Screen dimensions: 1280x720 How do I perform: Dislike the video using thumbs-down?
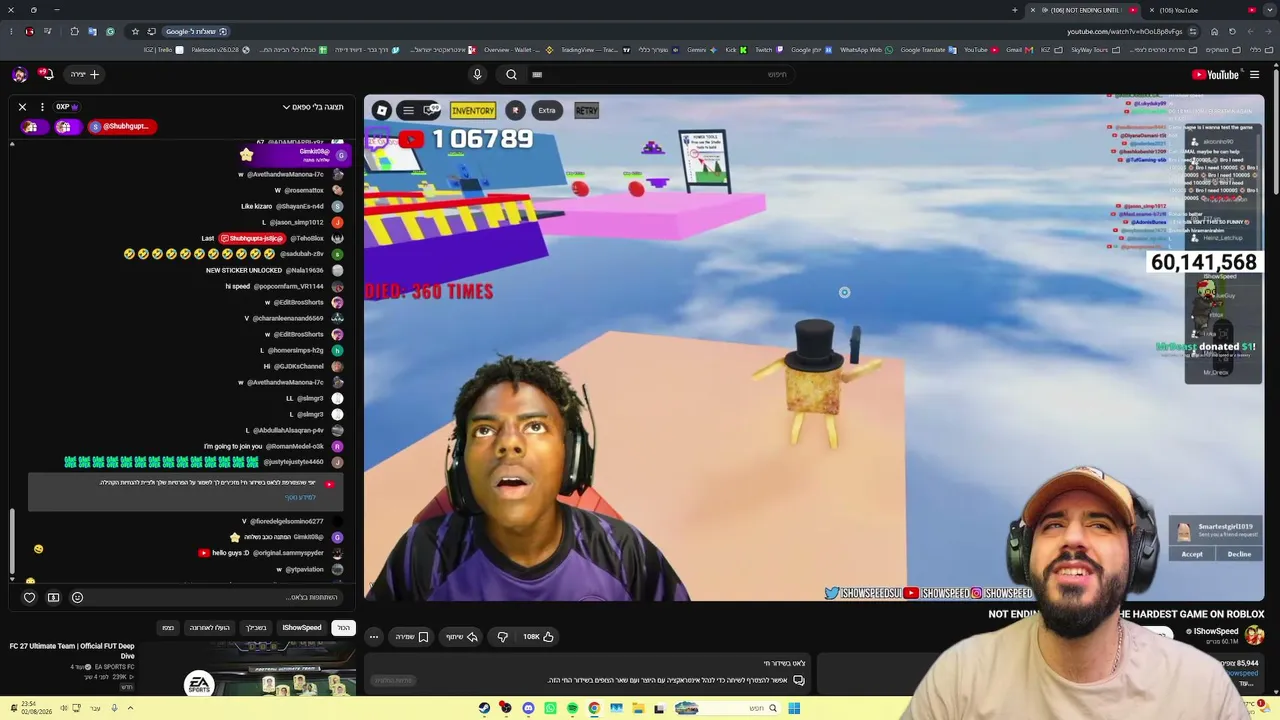[503, 636]
